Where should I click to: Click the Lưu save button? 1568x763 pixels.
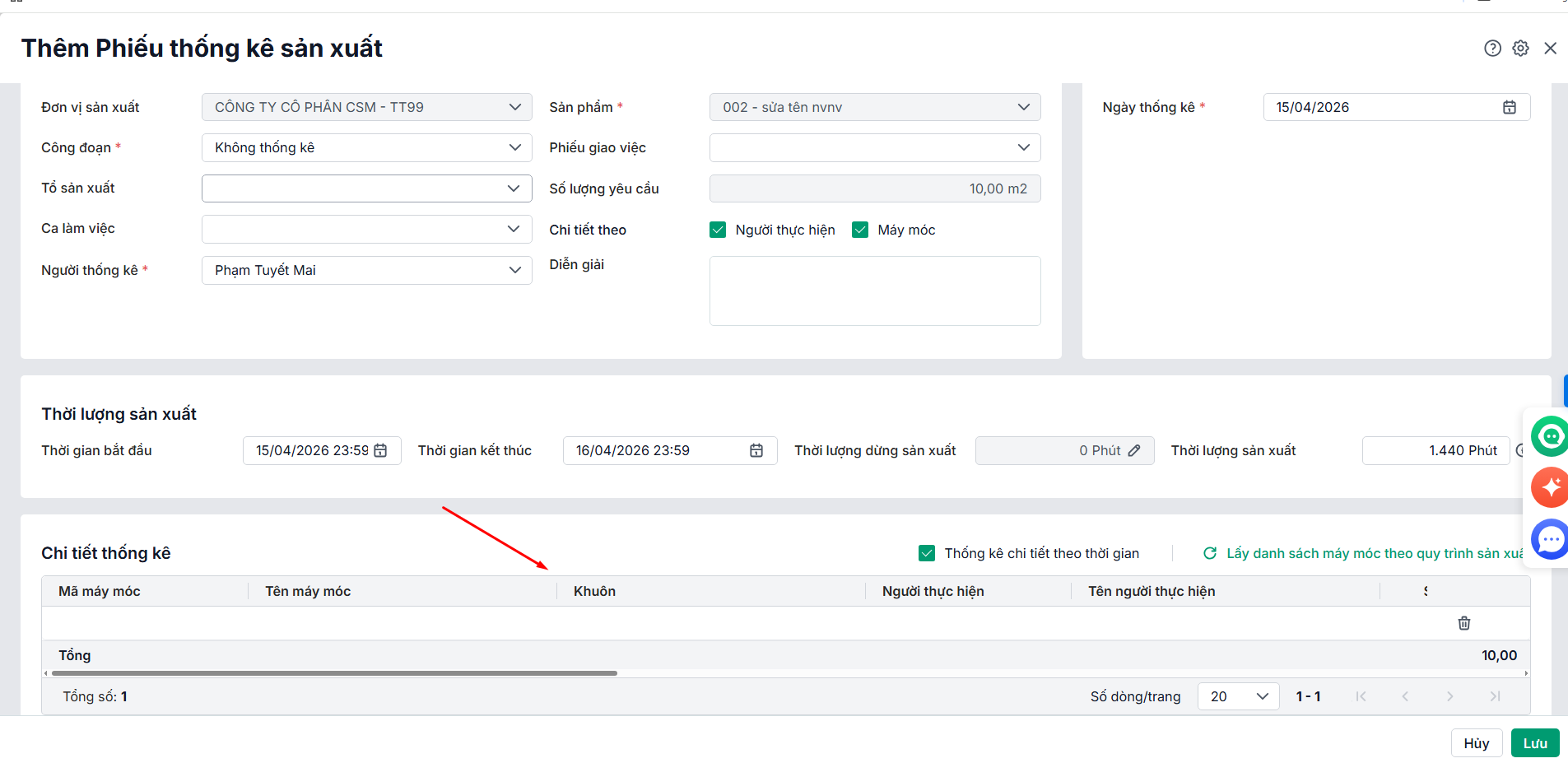(x=1534, y=743)
